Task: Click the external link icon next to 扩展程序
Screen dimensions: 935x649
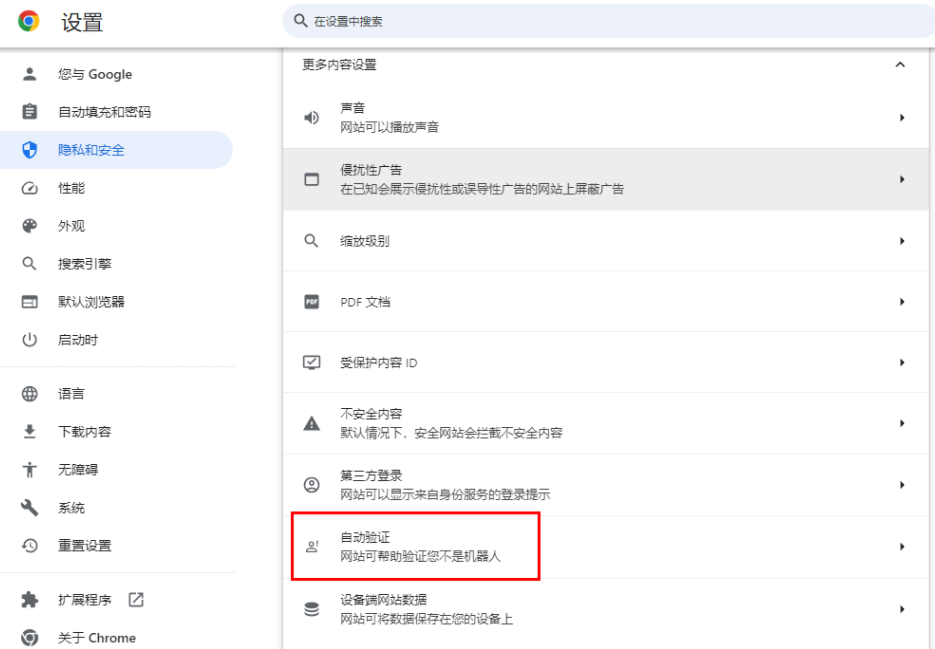Action: point(136,599)
